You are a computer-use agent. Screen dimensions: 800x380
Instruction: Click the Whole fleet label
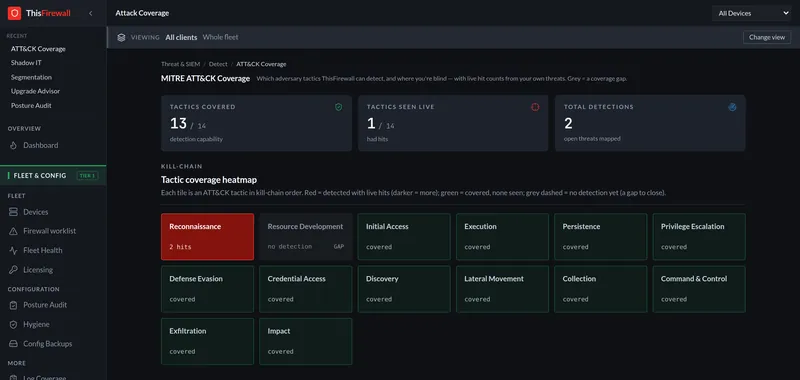tap(220, 37)
